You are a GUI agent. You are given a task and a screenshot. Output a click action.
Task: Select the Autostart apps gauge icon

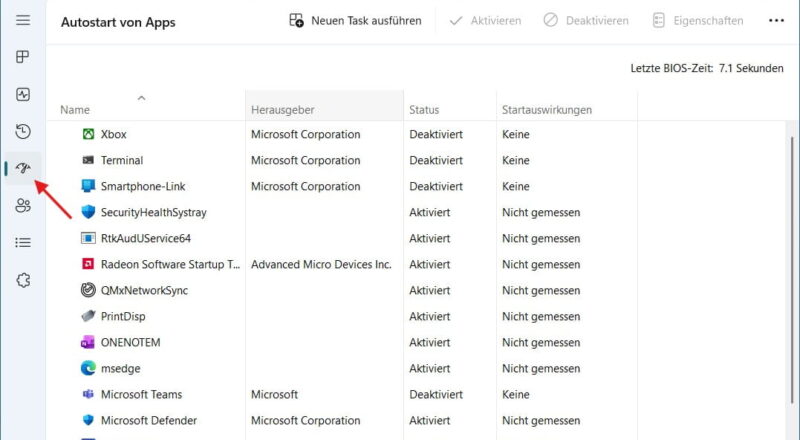pyautogui.click(x=23, y=168)
